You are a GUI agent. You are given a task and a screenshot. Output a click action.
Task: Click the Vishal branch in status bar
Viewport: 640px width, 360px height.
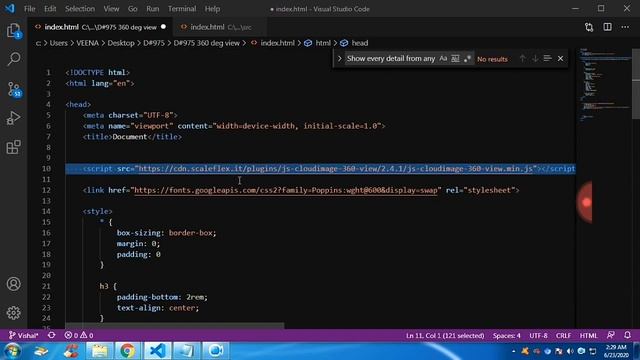23,336
